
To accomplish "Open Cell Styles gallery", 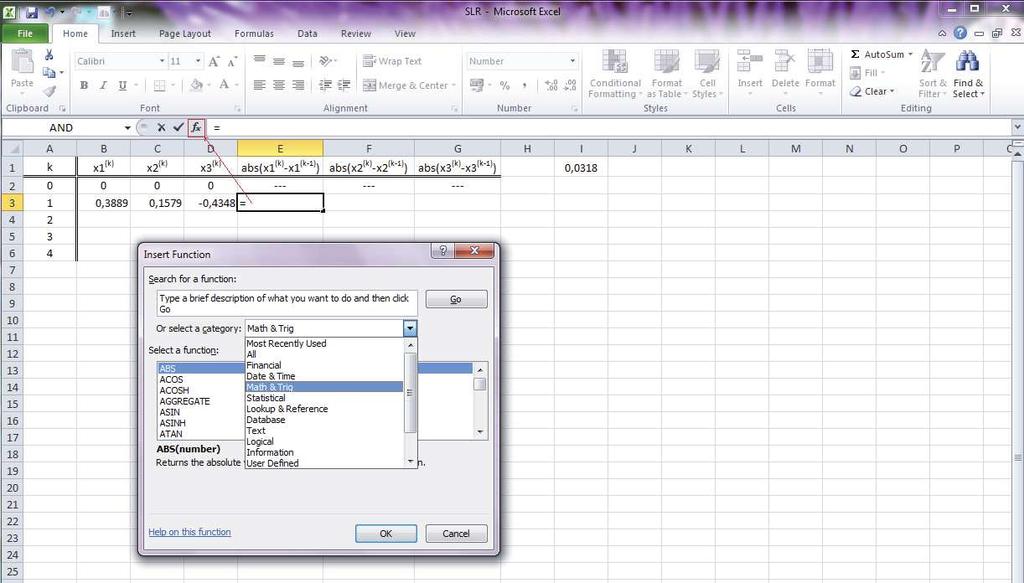I will click(x=707, y=74).
